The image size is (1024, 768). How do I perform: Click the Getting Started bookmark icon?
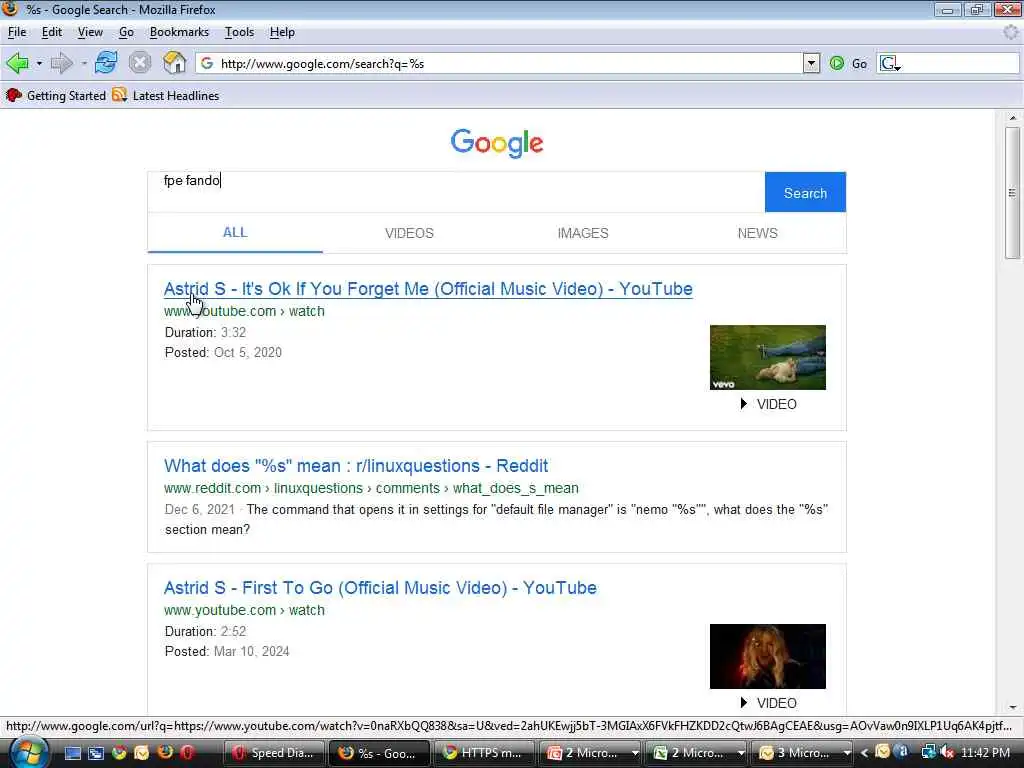(14, 95)
